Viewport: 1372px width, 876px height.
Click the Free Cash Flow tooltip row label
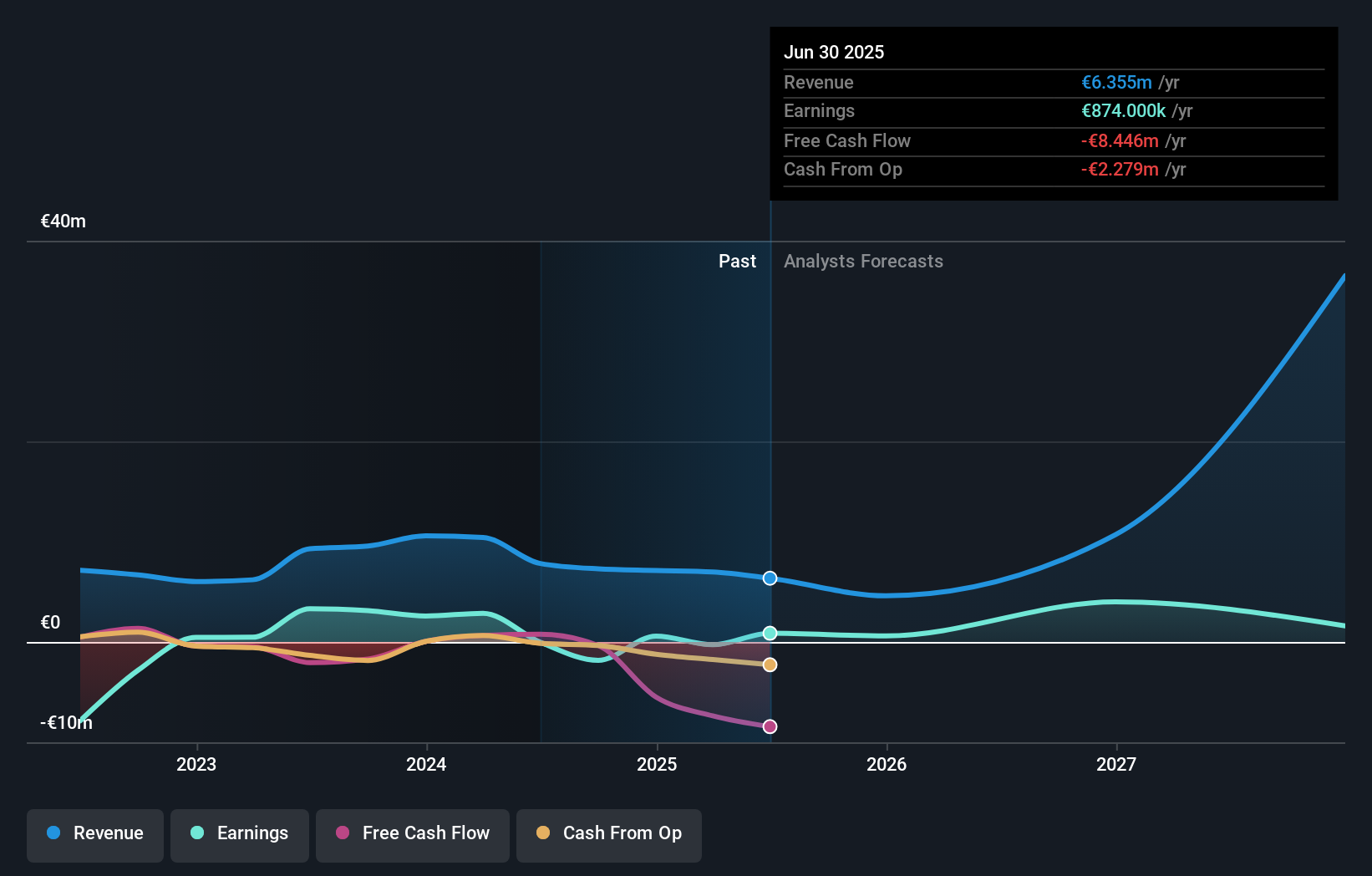pos(847,141)
